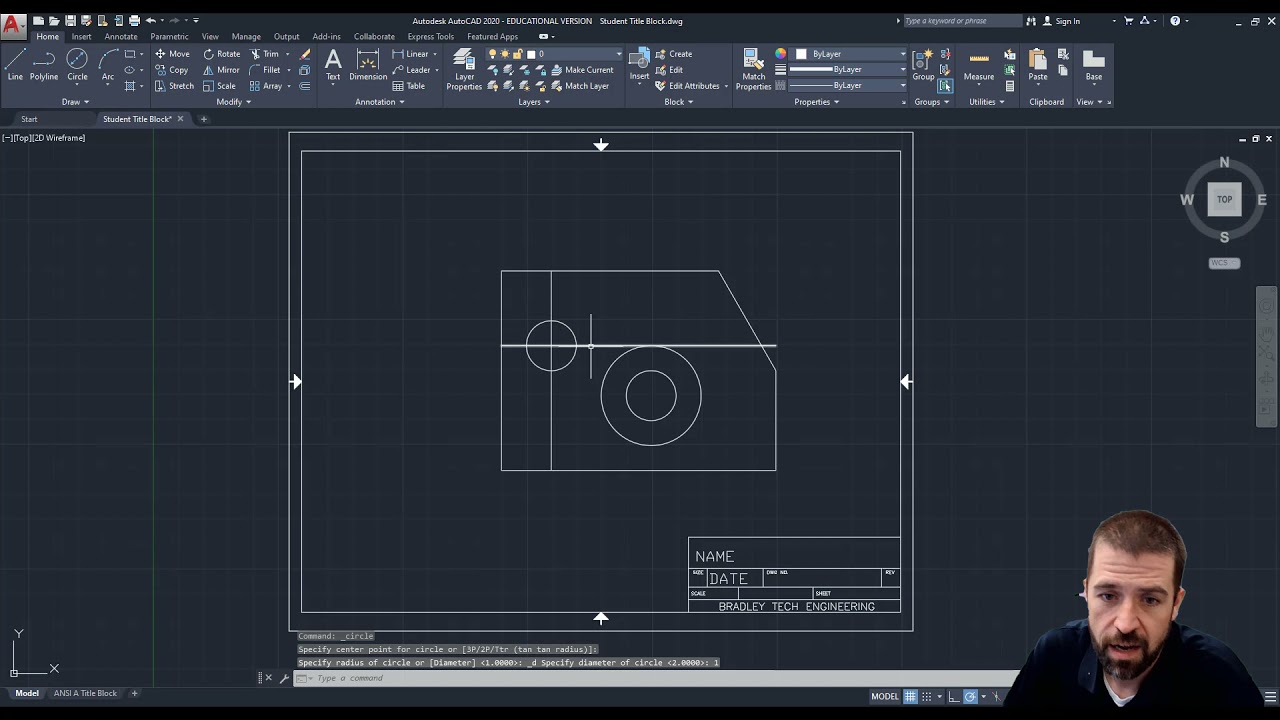Click the Group tool
The height and width of the screenshot is (720, 1280).
tap(923, 64)
